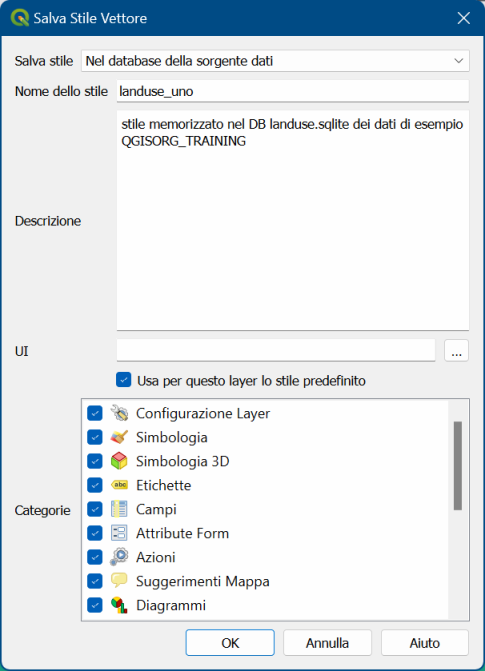Screen dimensions: 485x671
Task: Open the Salva stile dropdown
Action: [x=275, y=61]
